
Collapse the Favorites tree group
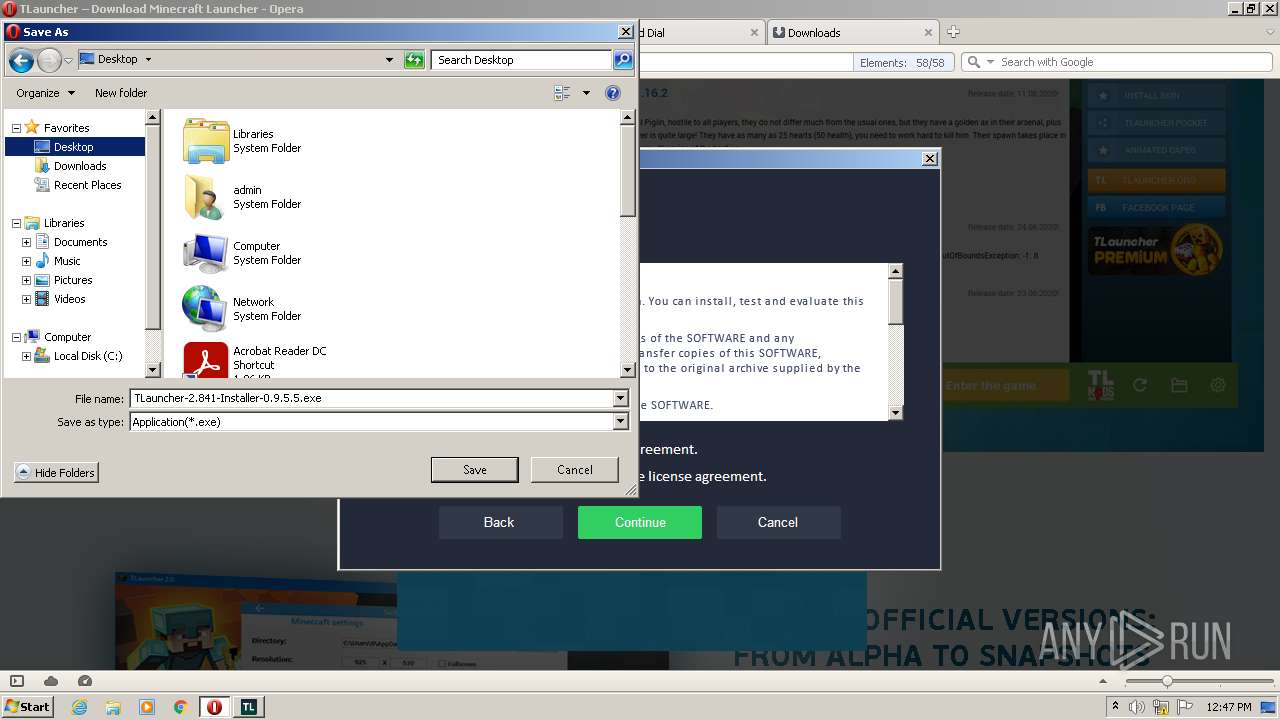16,128
